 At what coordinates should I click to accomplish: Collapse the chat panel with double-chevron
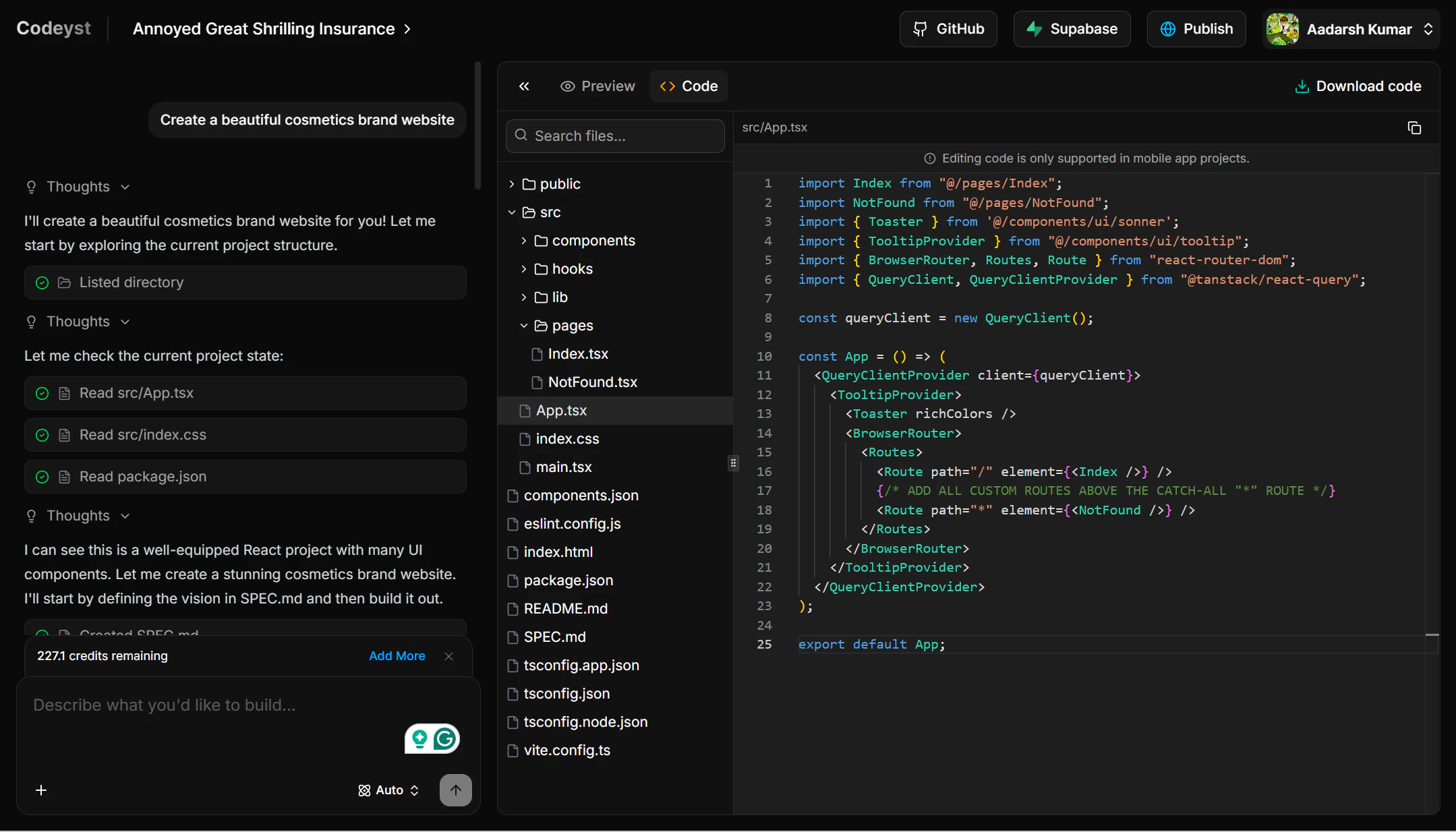click(525, 86)
